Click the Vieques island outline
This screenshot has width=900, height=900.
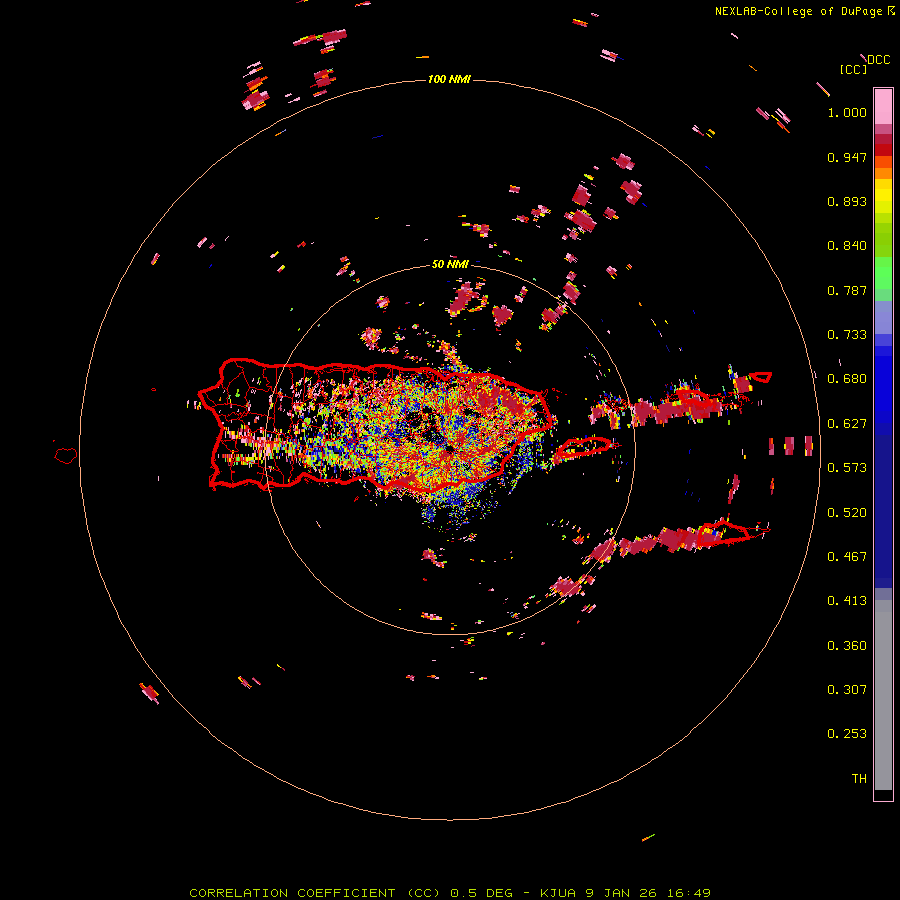coord(583,447)
